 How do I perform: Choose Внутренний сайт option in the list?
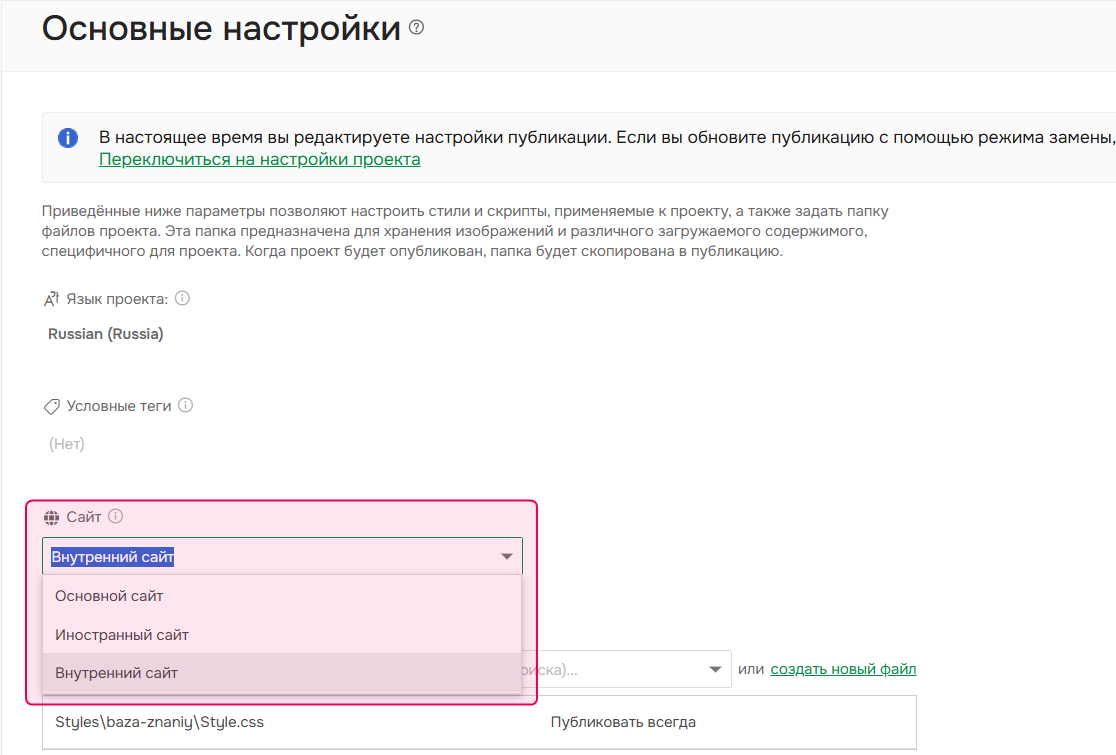tap(282, 673)
